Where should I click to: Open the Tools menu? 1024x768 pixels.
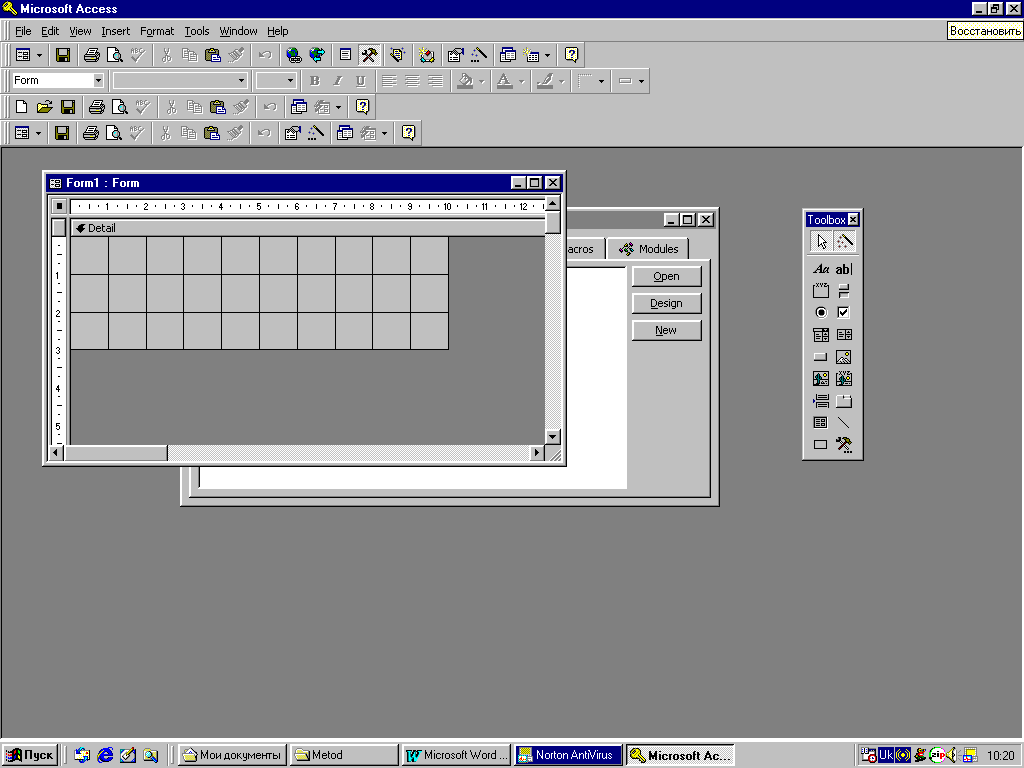[x=197, y=31]
